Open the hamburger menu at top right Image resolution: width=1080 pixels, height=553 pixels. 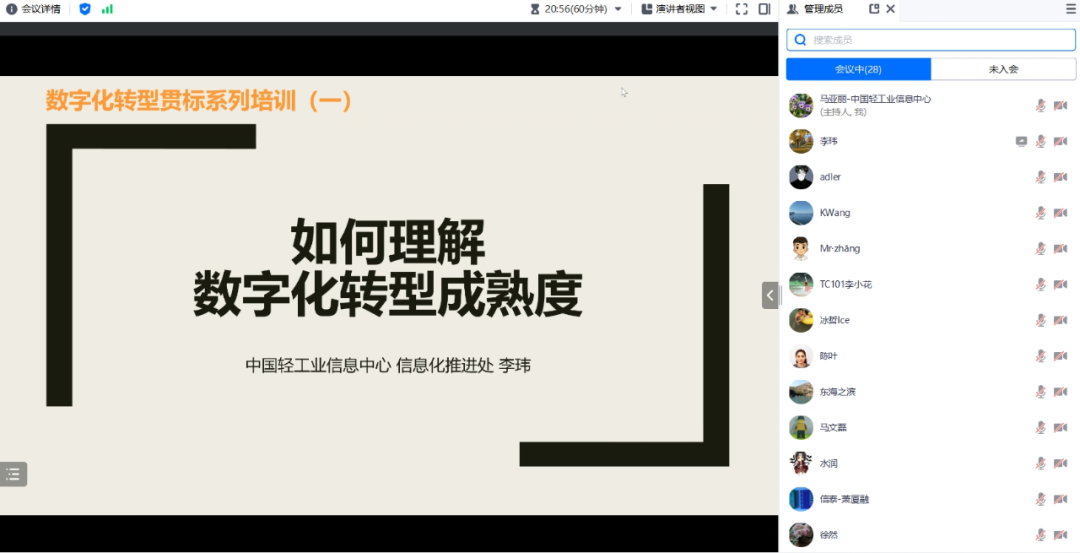point(1071,9)
